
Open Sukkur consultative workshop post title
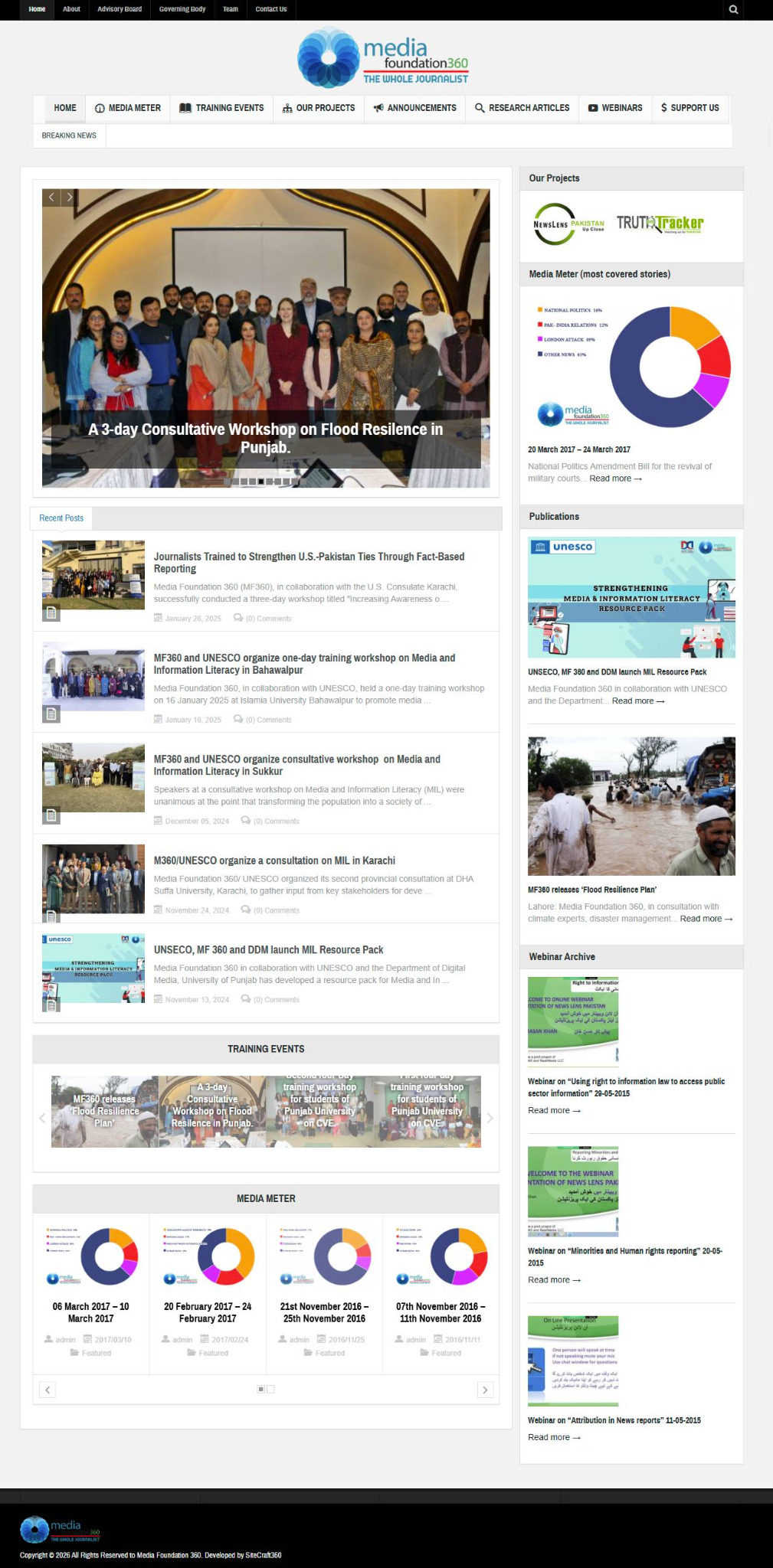[297, 765]
